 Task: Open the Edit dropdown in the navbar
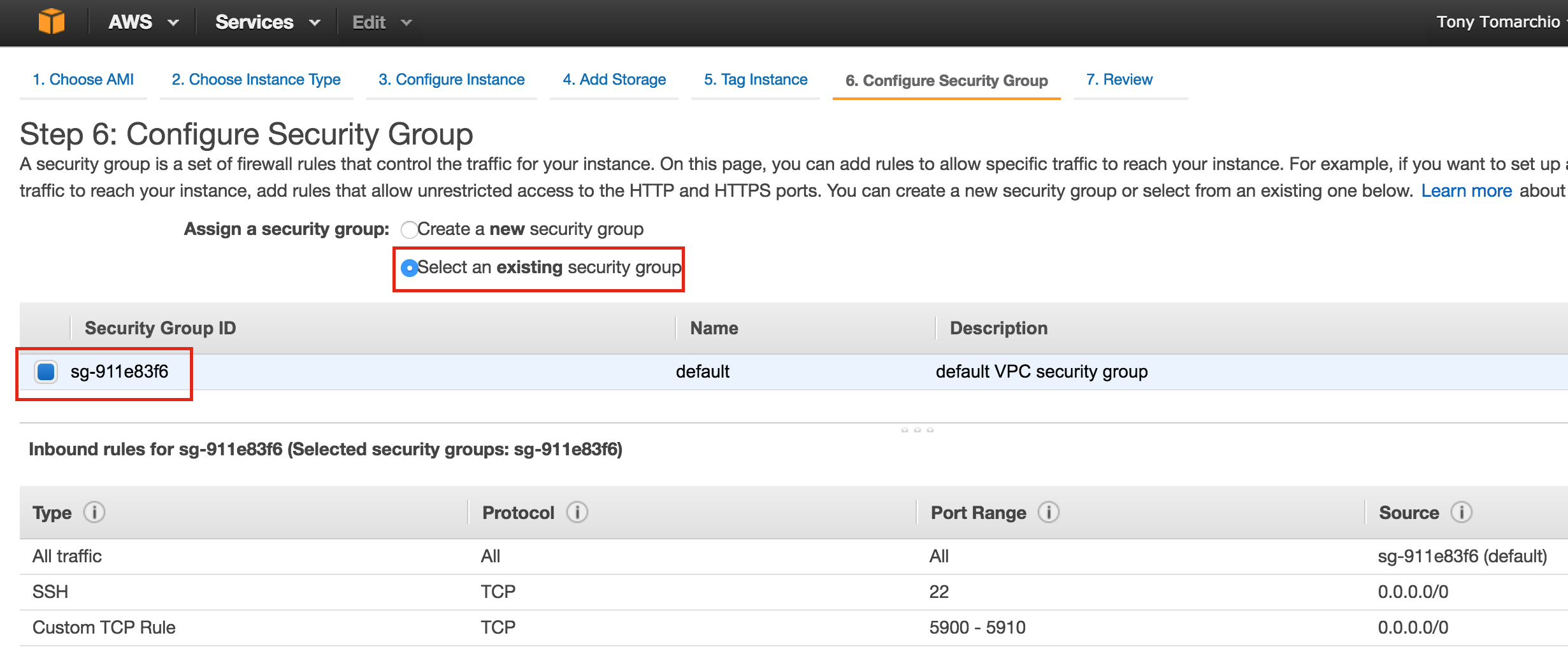tap(382, 23)
